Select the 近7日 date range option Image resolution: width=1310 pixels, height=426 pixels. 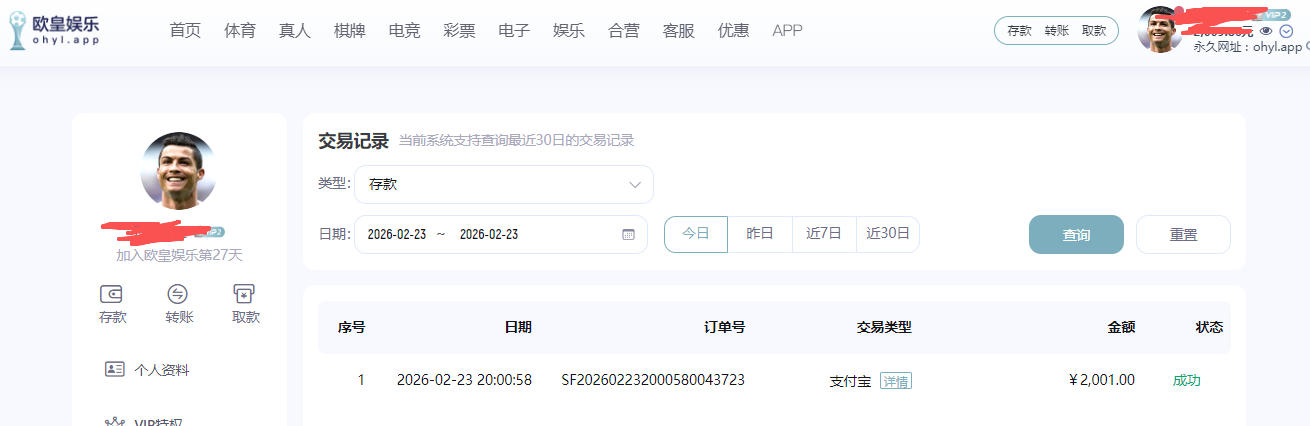click(824, 234)
